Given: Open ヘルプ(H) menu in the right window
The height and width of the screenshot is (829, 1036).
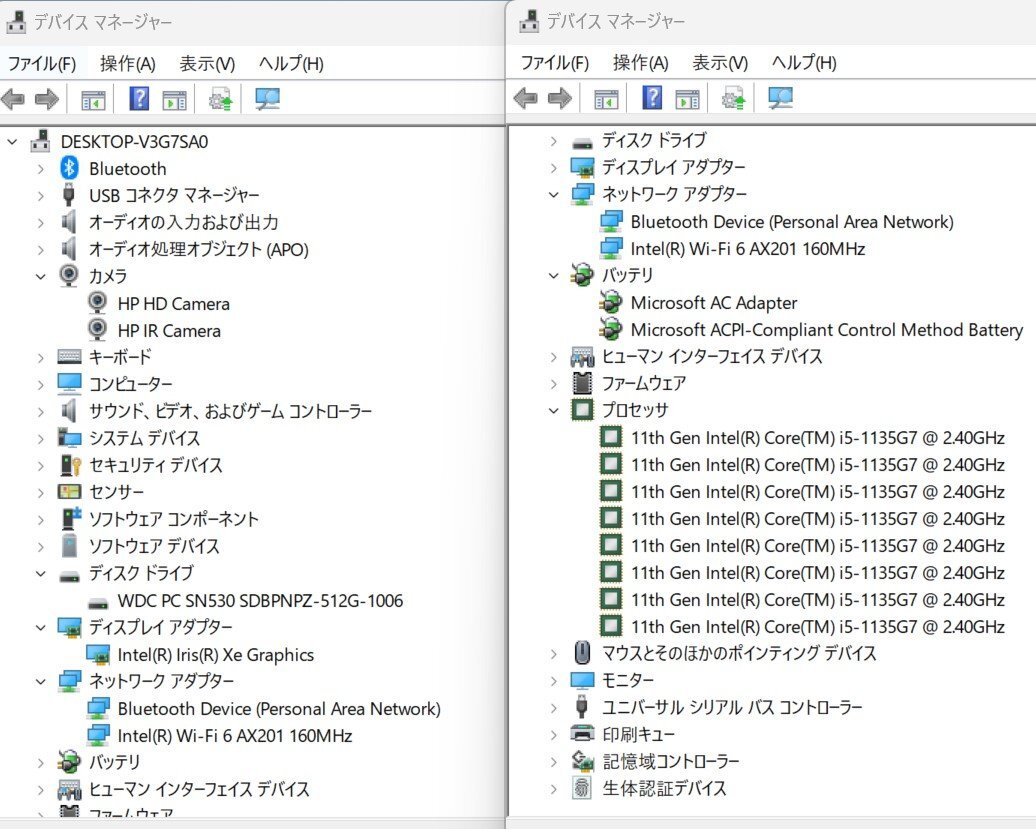Looking at the screenshot, I should pyautogui.click(x=804, y=62).
